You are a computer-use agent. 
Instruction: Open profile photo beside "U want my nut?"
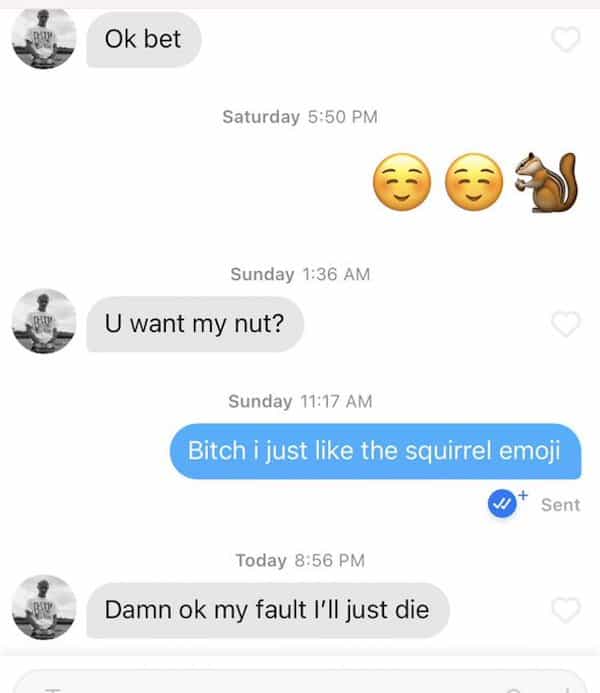44,321
